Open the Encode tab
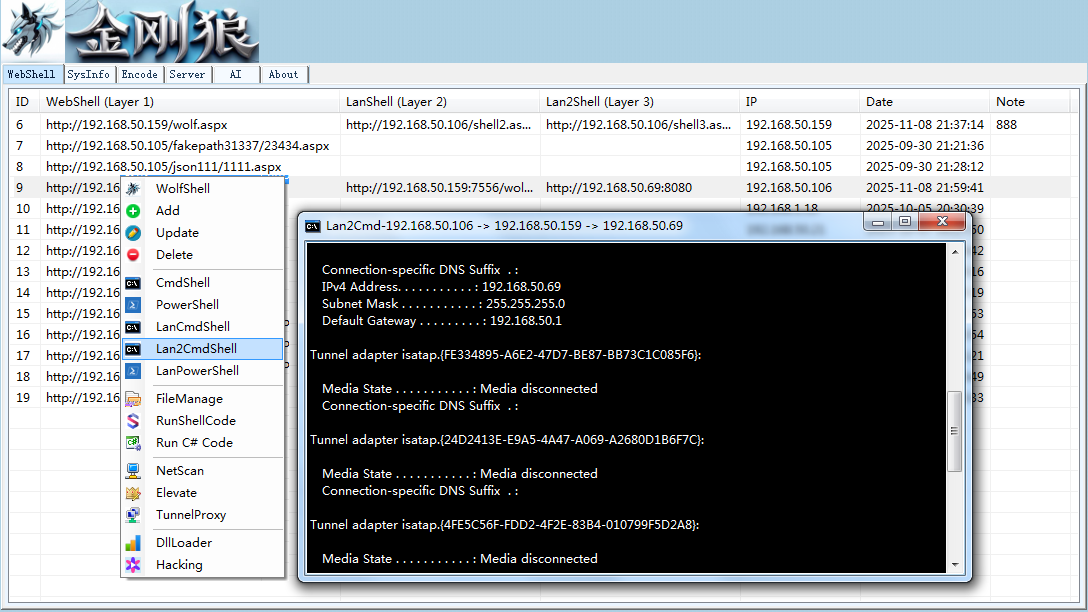This screenshot has width=1088, height=612. click(x=139, y=74)
